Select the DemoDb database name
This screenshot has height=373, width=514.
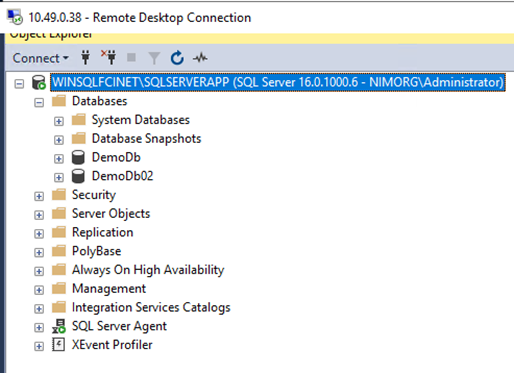(x=116, y=157)
